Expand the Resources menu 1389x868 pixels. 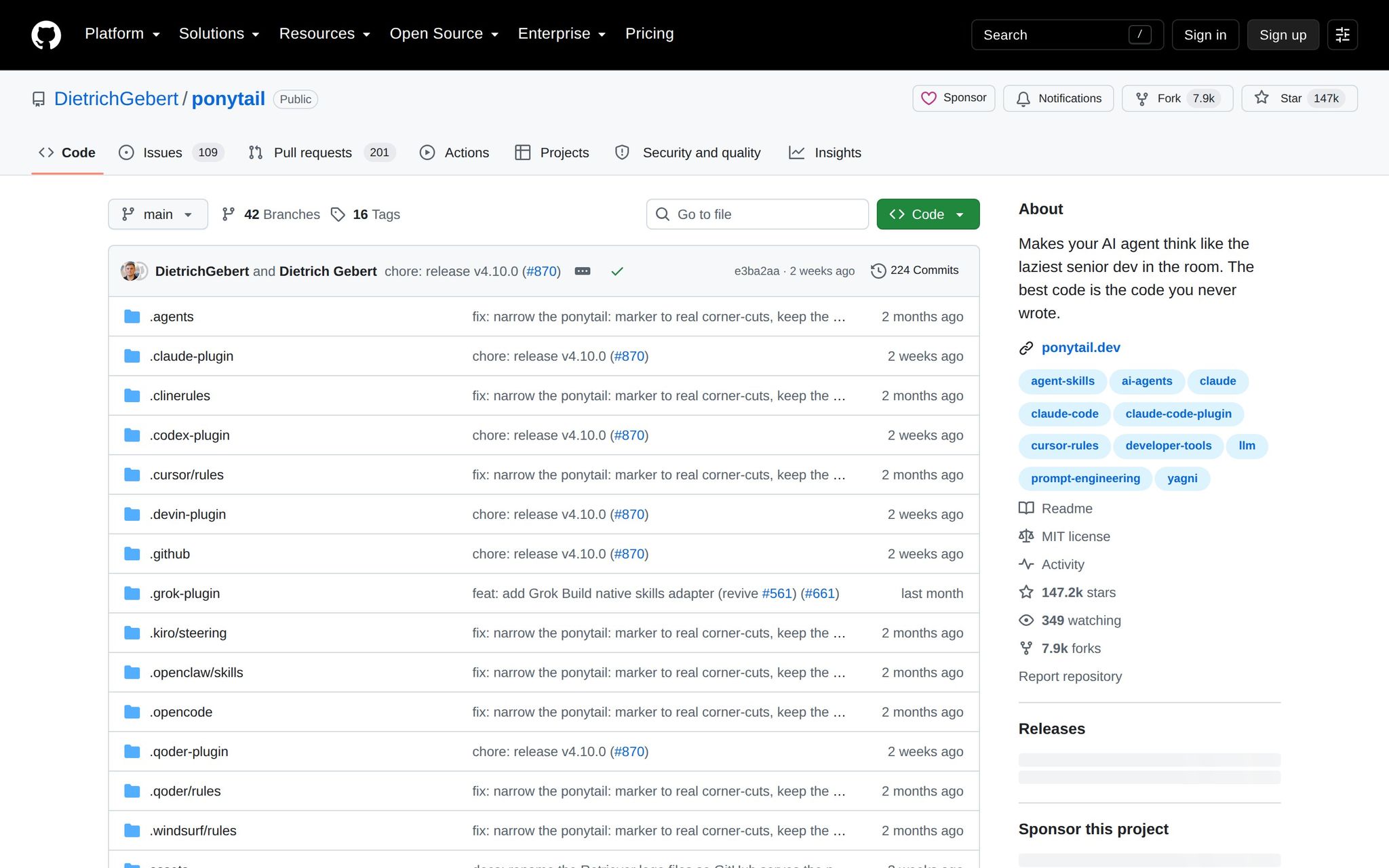[324, 34]
